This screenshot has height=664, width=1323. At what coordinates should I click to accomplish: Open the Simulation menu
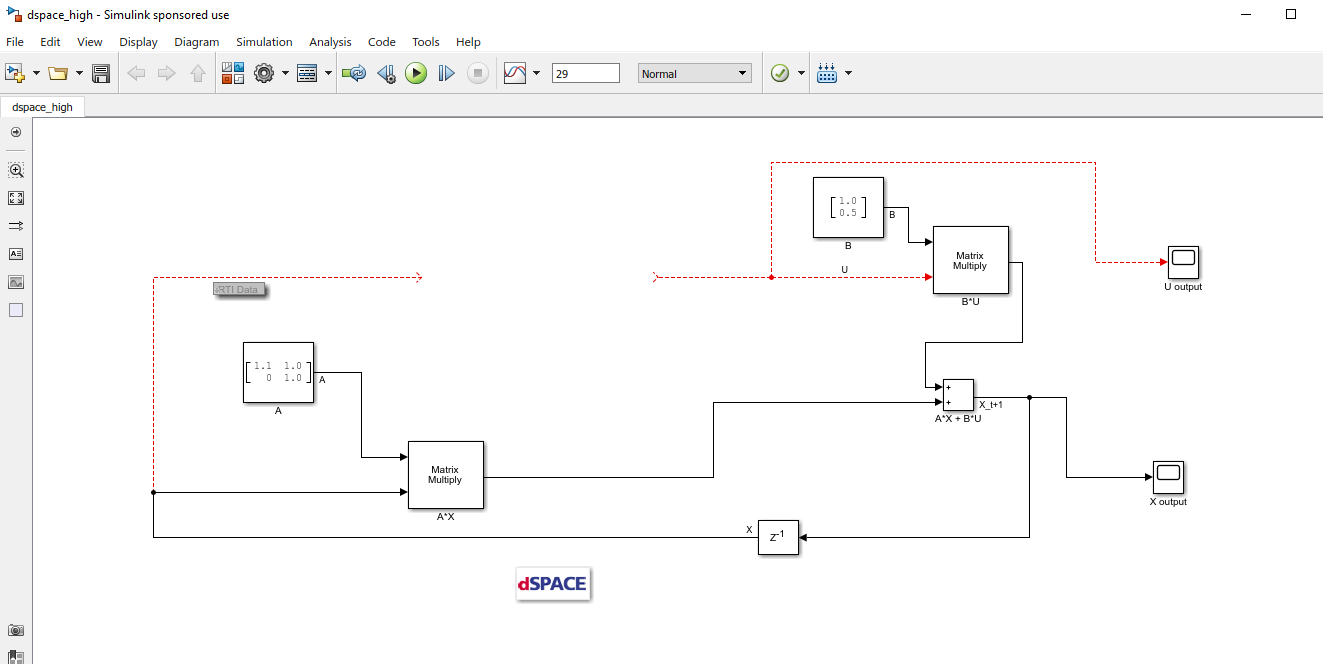pyautogui.click(x=264, y=42)
